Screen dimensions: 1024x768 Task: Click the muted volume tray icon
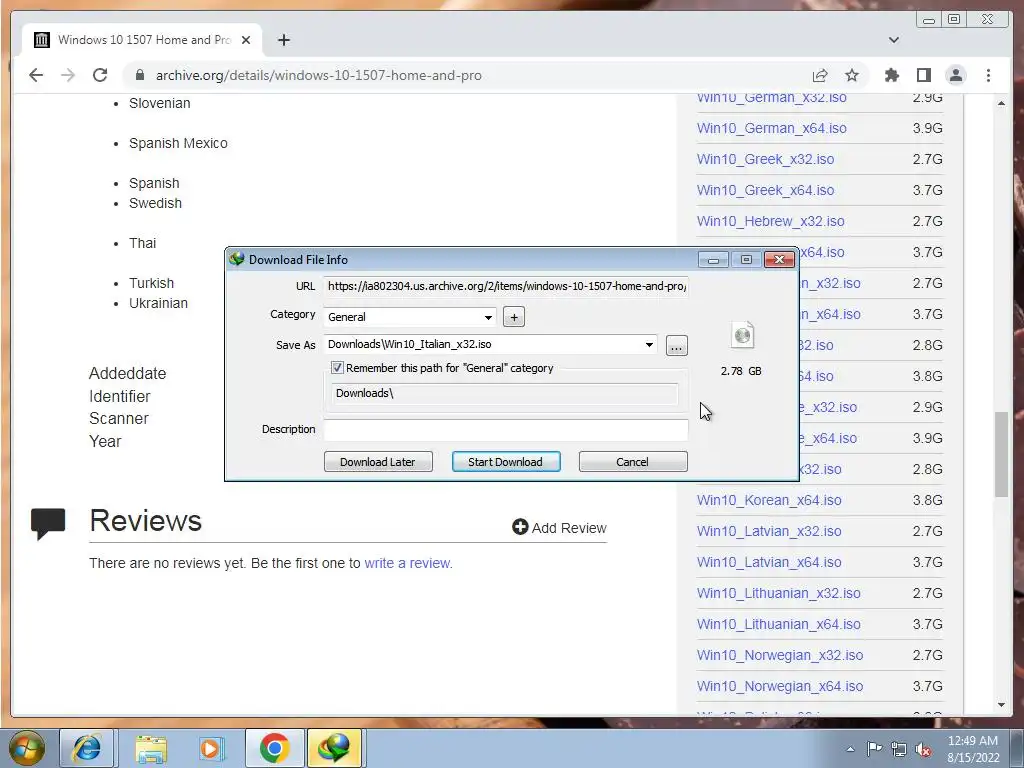[923, 749]
